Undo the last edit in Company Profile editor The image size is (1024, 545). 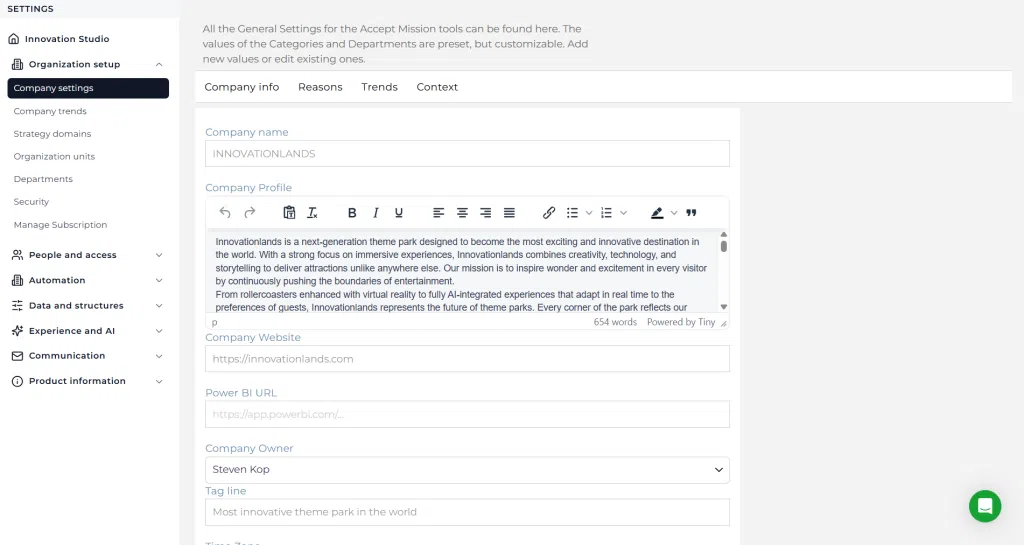(x=225, y=213)
